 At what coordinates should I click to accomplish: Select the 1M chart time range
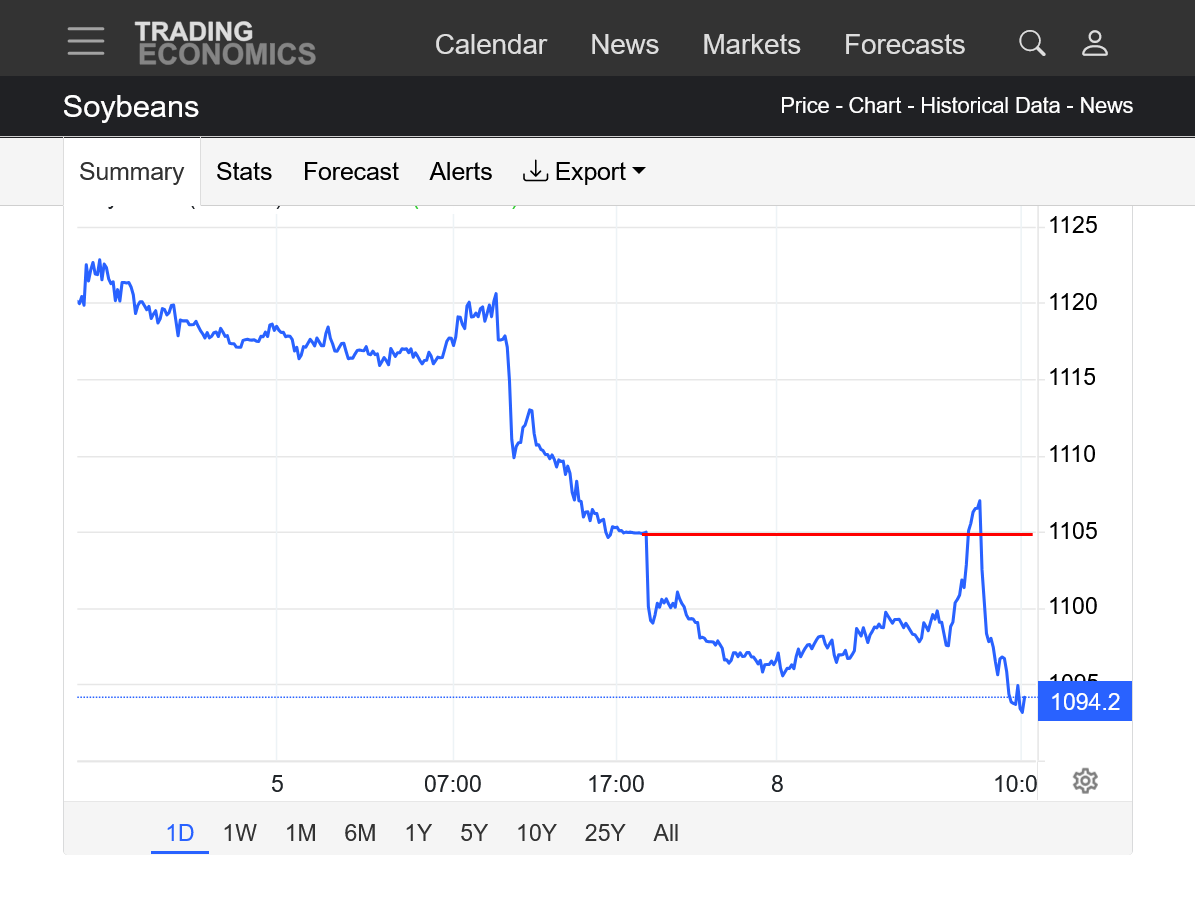(300, 833)
